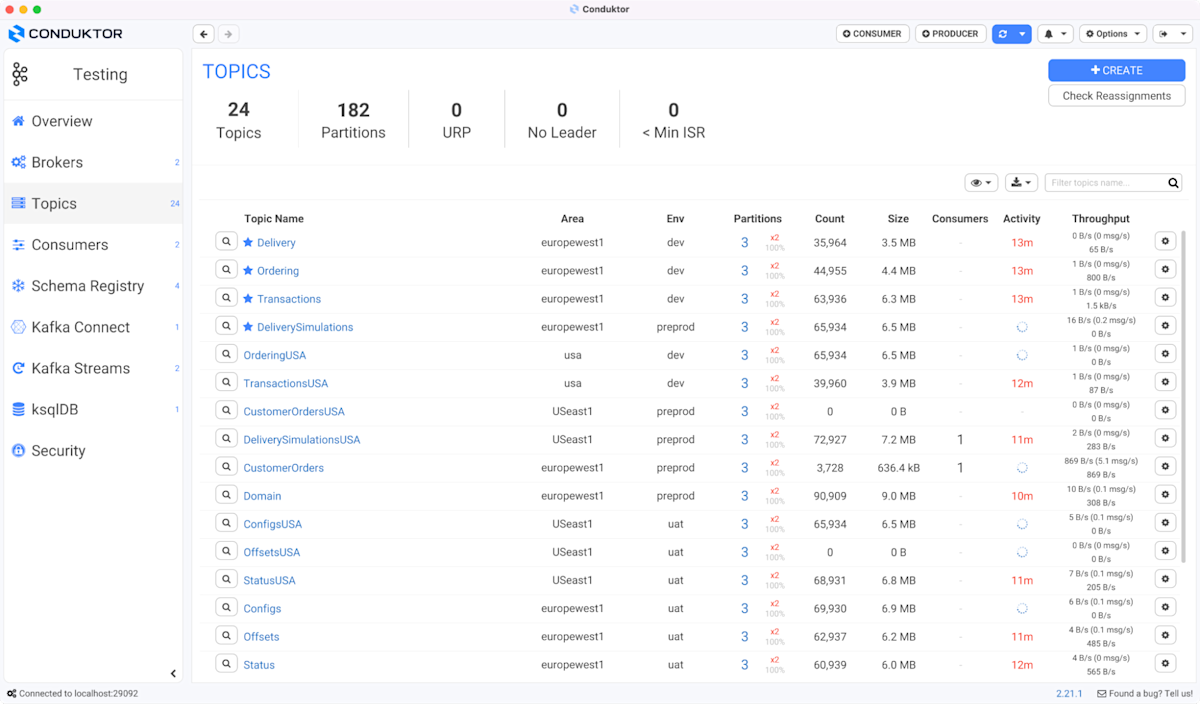The height and width of the screenshot is (704, 1200).
Task: Click partitions number 3 for CustomerOrders
Action: pos(744,467)
